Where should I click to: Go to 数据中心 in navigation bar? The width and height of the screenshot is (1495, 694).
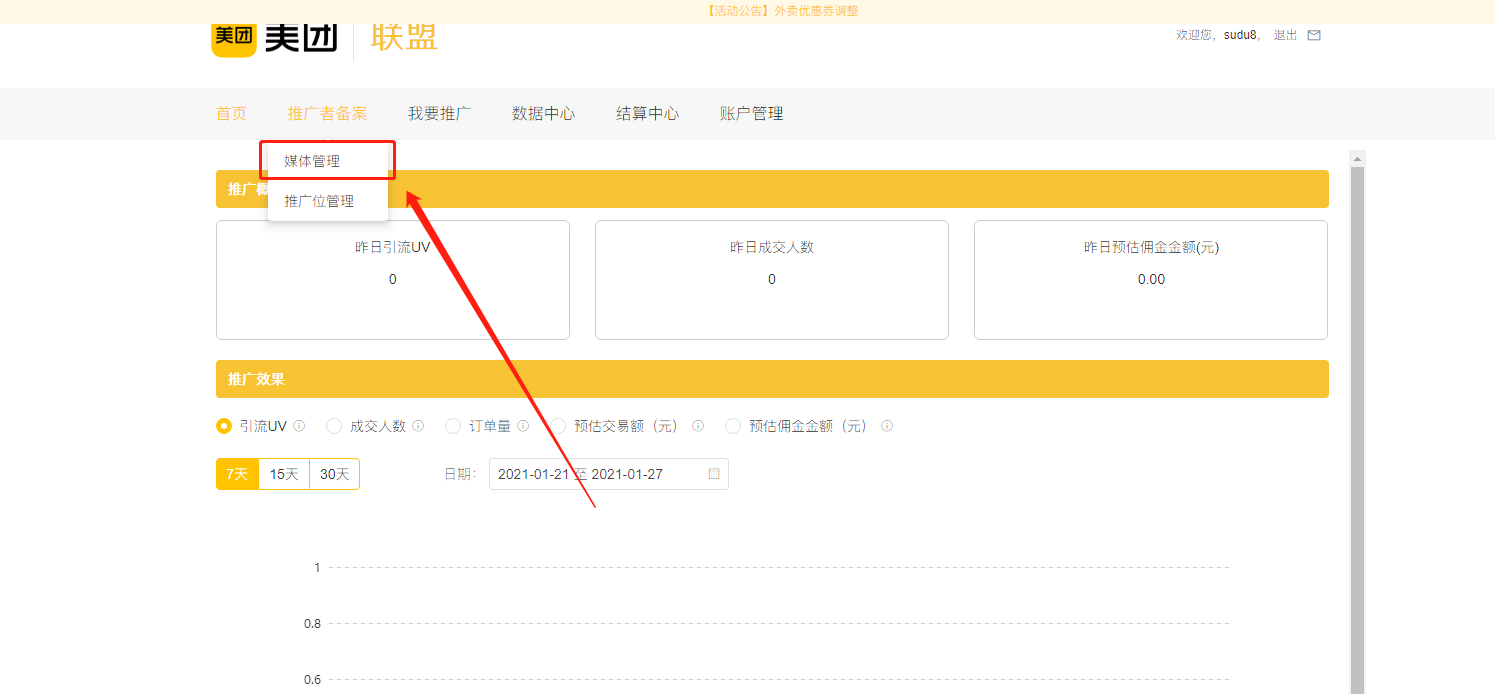click(x=543, y=114)
